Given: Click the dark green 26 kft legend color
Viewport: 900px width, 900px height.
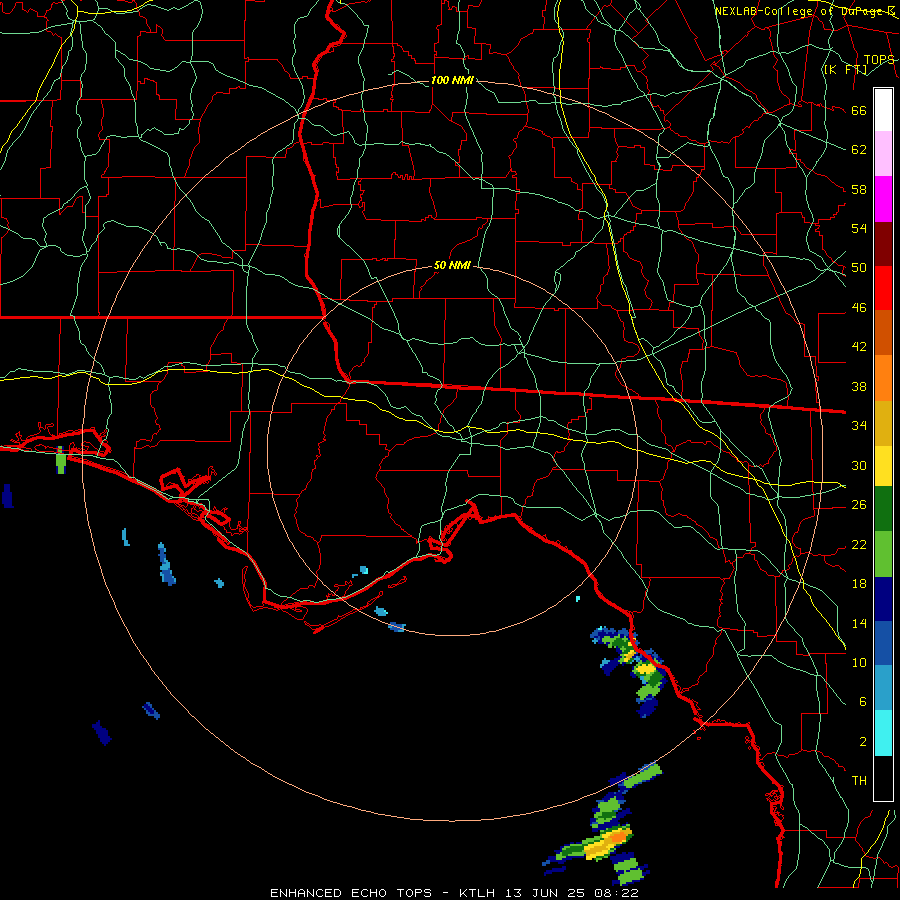Looking at the screenshot, I should pyautogui.click(x=883, y=509).
